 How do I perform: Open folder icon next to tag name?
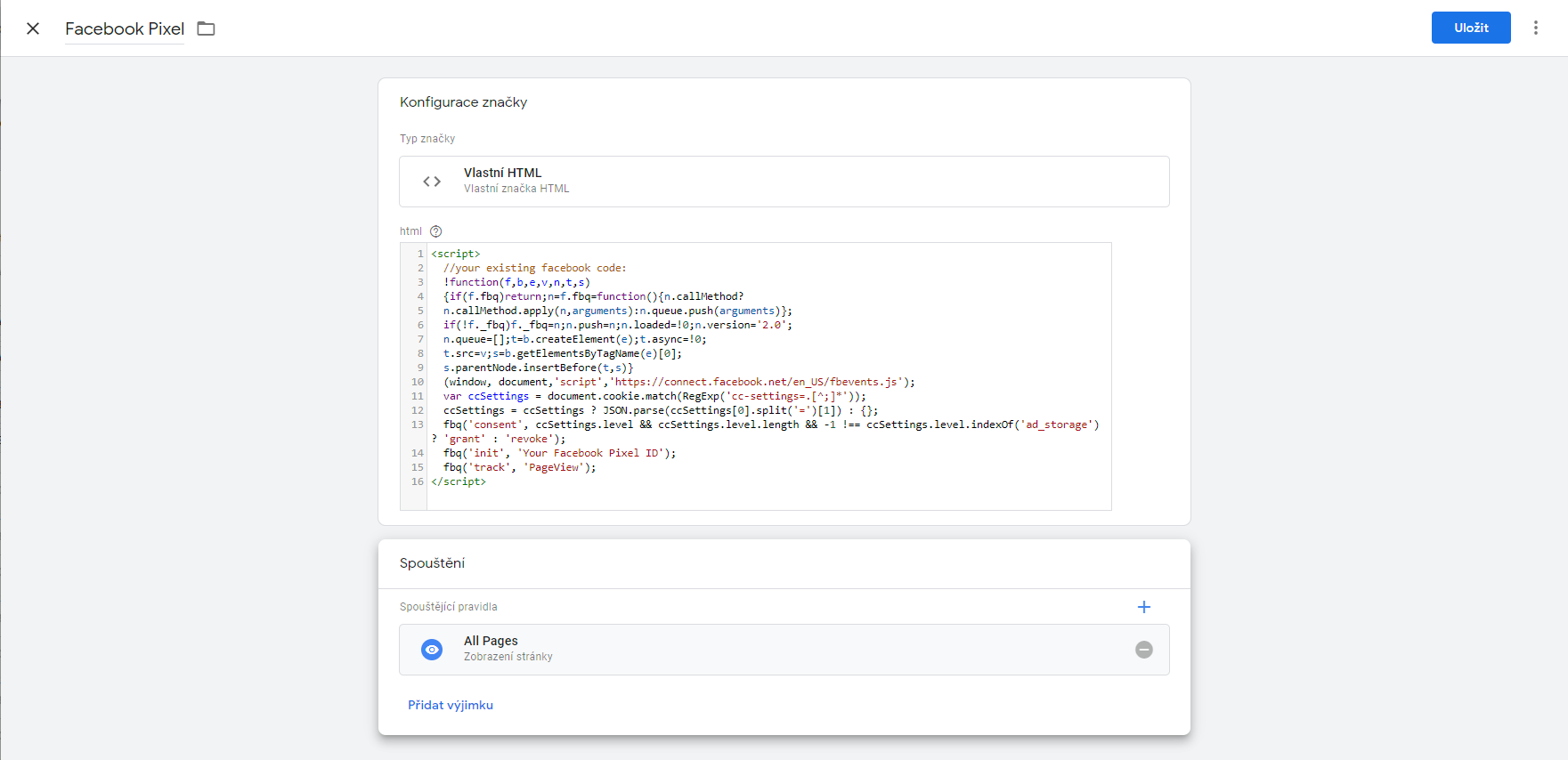[x=206, y=28]
